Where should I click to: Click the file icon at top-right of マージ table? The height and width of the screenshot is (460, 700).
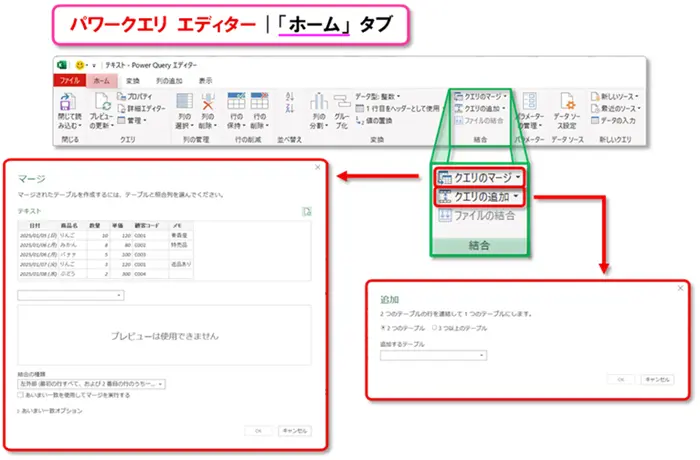pyautogui.click(x=307, y=211)
